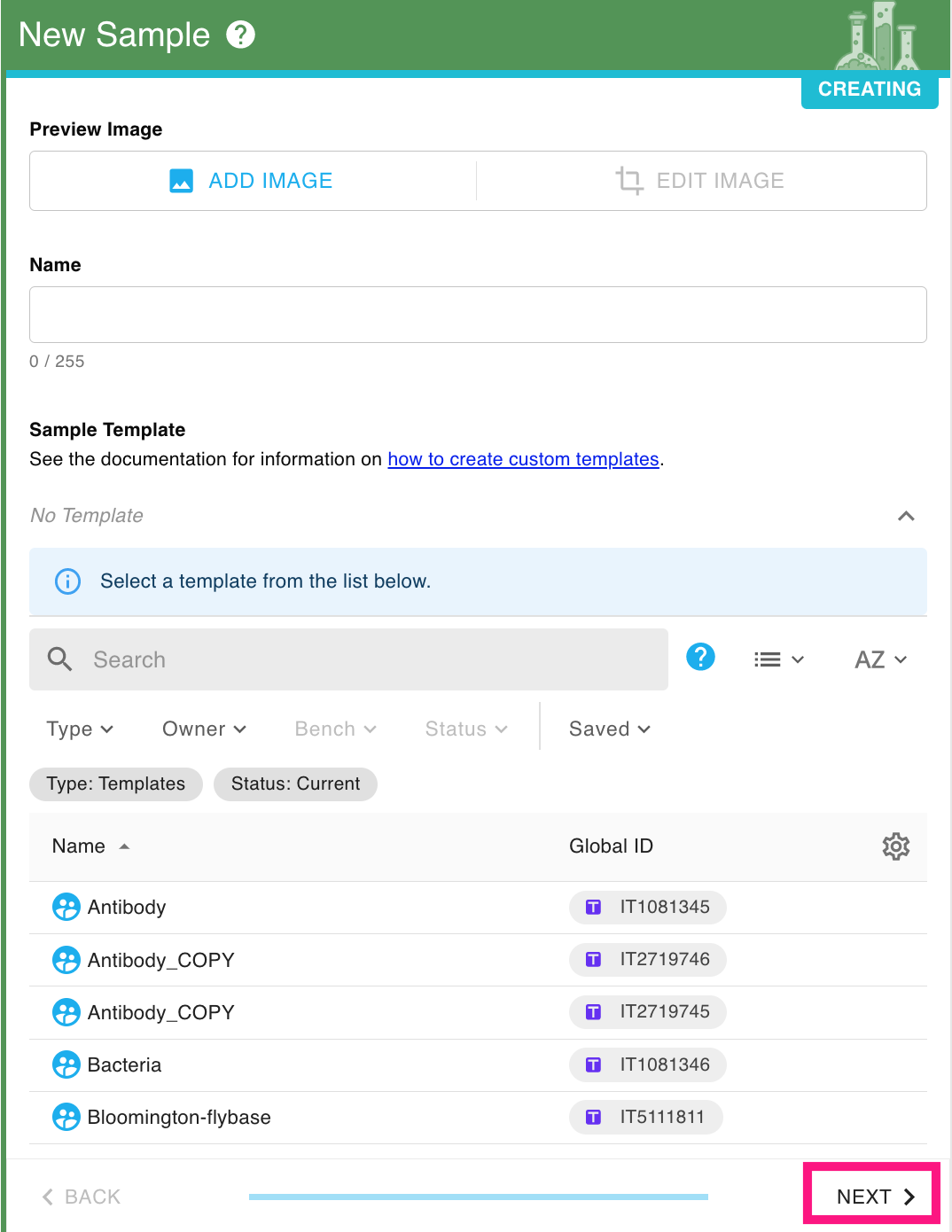Click the IT1081345 global ID badge
This screenshot has height=1232, width=952.
pos(648,907)
